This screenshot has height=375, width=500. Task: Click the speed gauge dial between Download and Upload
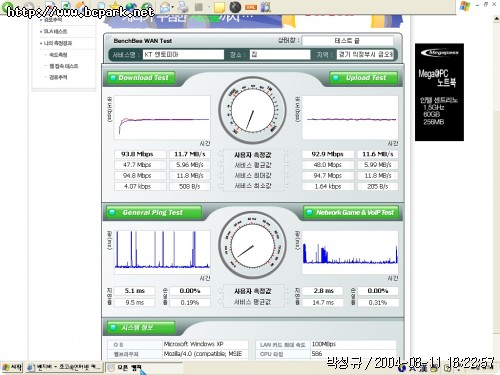click(x=252, y=111)
